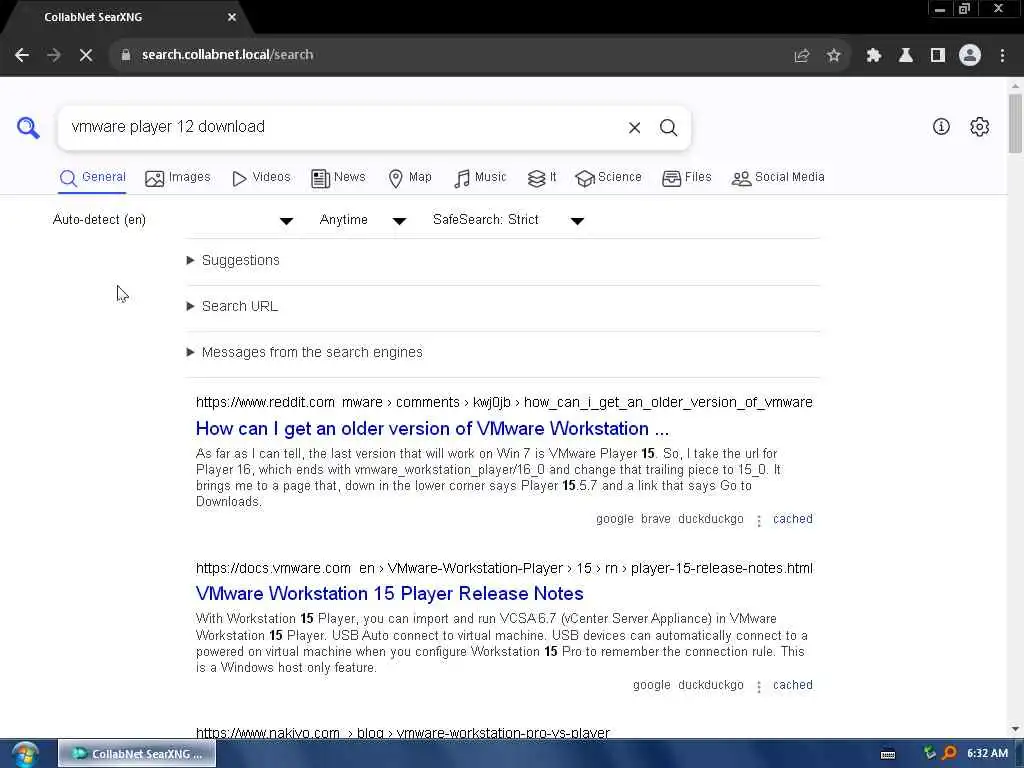
Task: Click the page vertical scrollbar thumb
Action: tap(1015, 123)
